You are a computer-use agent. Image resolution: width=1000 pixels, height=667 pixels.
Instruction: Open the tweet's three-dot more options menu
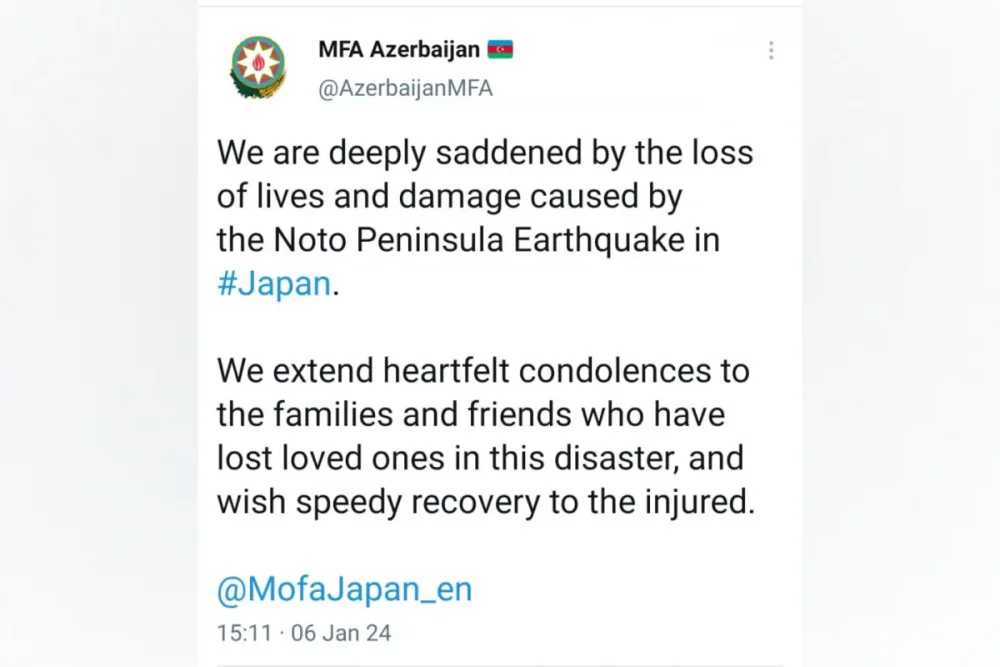771,50
